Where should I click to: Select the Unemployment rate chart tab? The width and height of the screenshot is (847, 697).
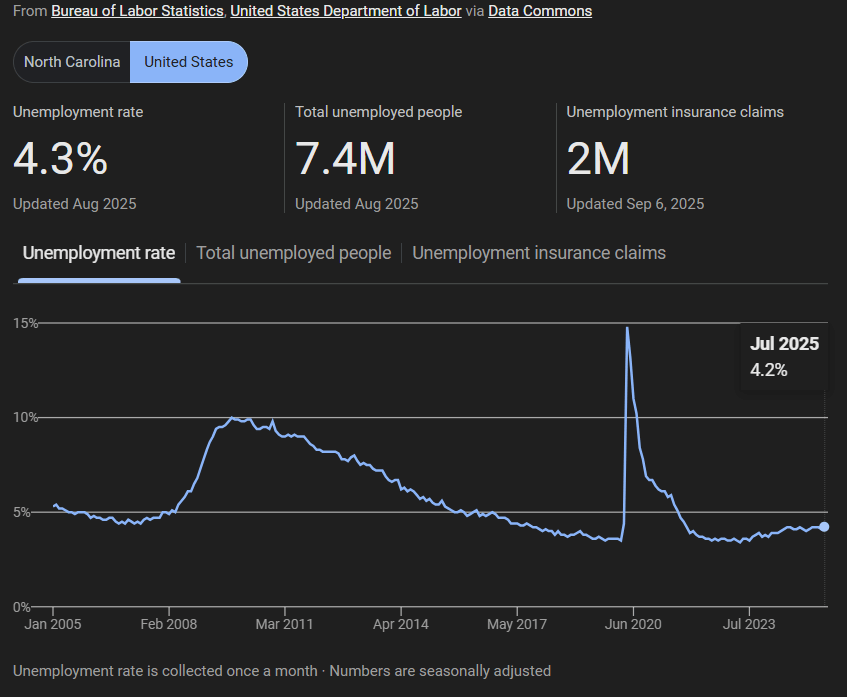[x=99, y=253]
